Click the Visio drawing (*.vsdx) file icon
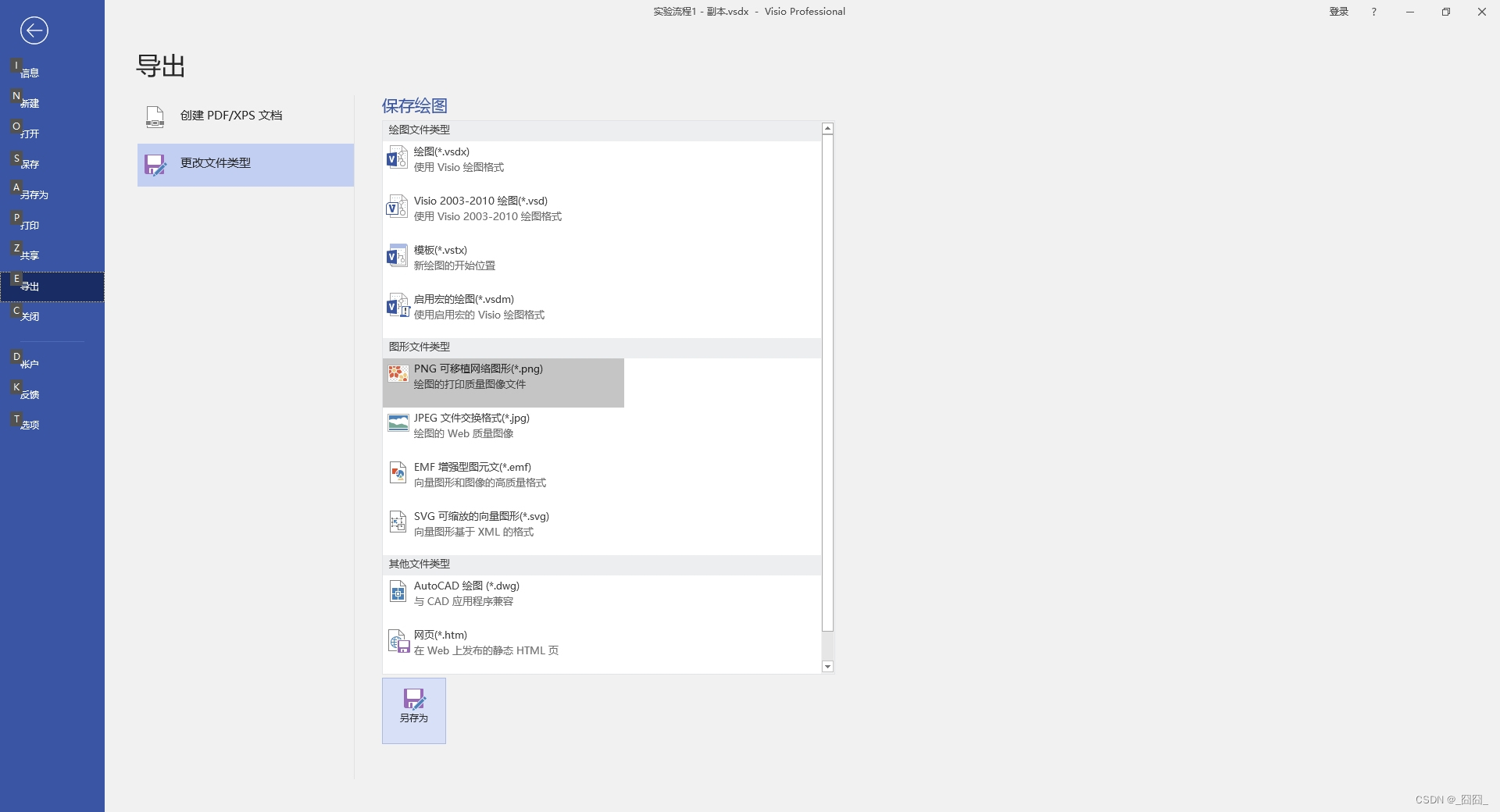This screenshot has width=1500, height=812. [397, 158]
